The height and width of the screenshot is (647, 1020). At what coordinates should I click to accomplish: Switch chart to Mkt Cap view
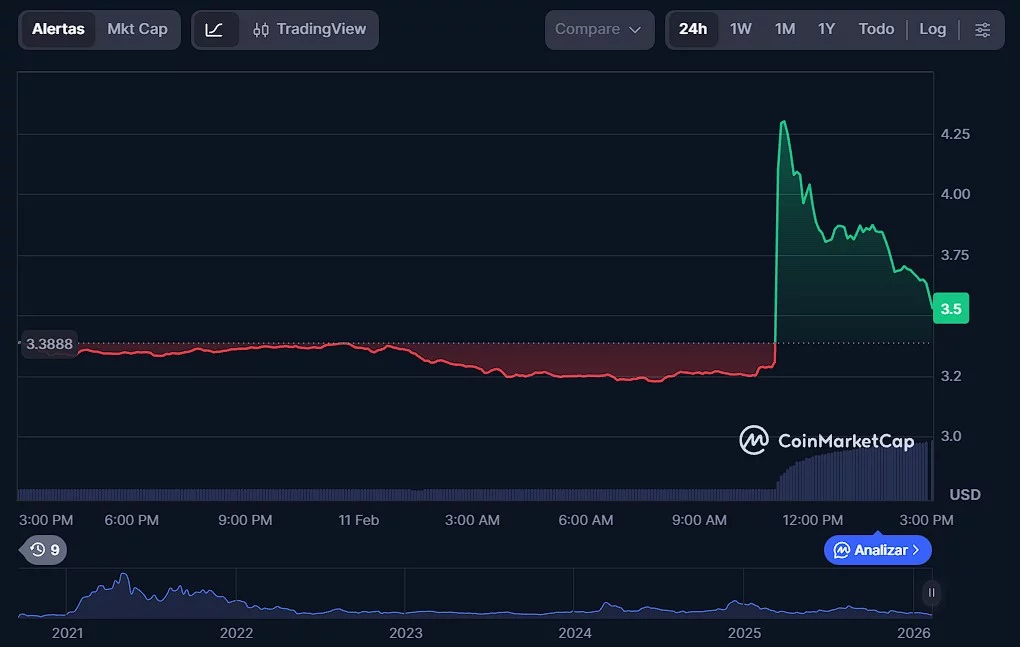click(137, 29)
